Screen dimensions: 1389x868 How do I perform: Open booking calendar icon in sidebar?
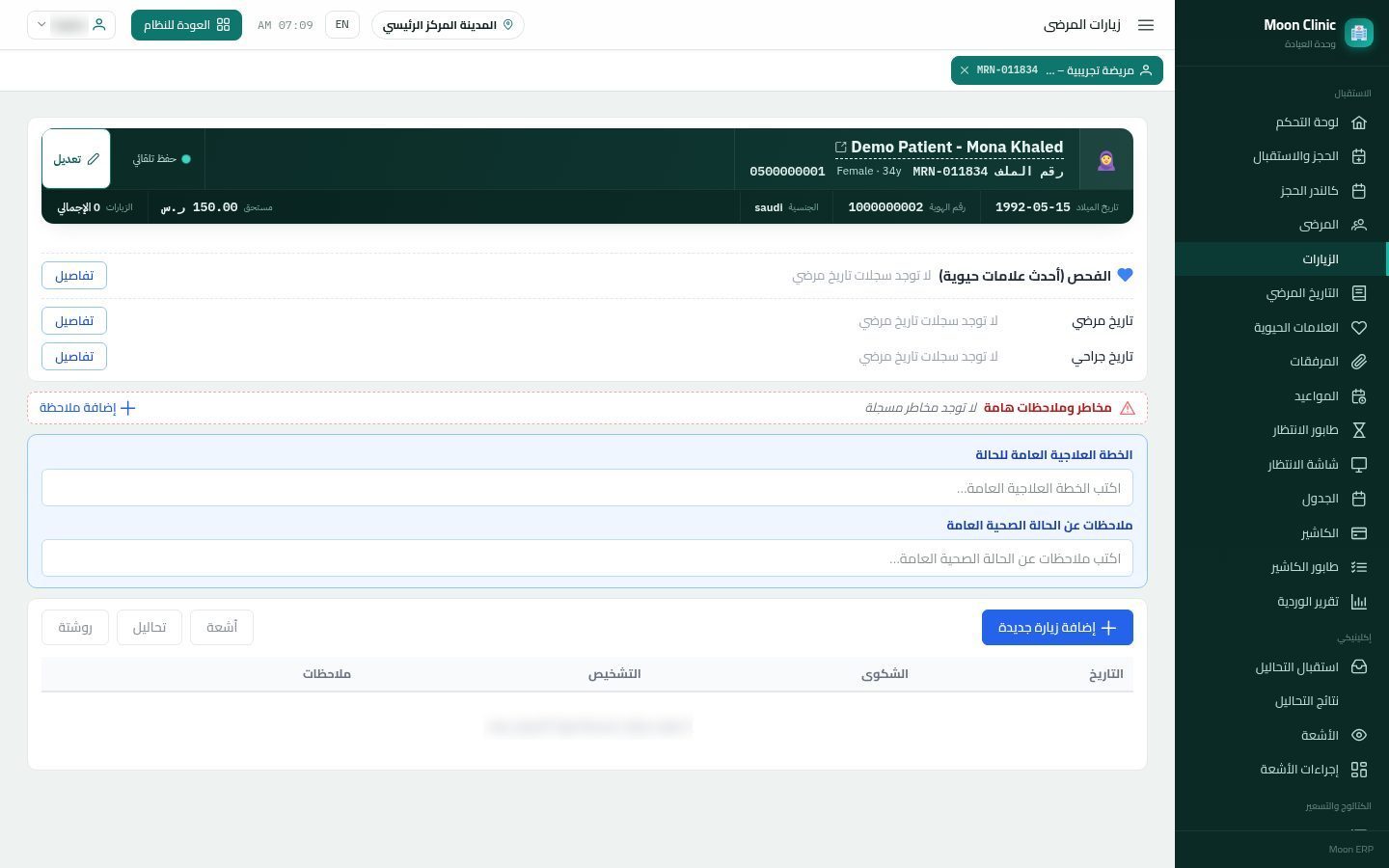1359,191
